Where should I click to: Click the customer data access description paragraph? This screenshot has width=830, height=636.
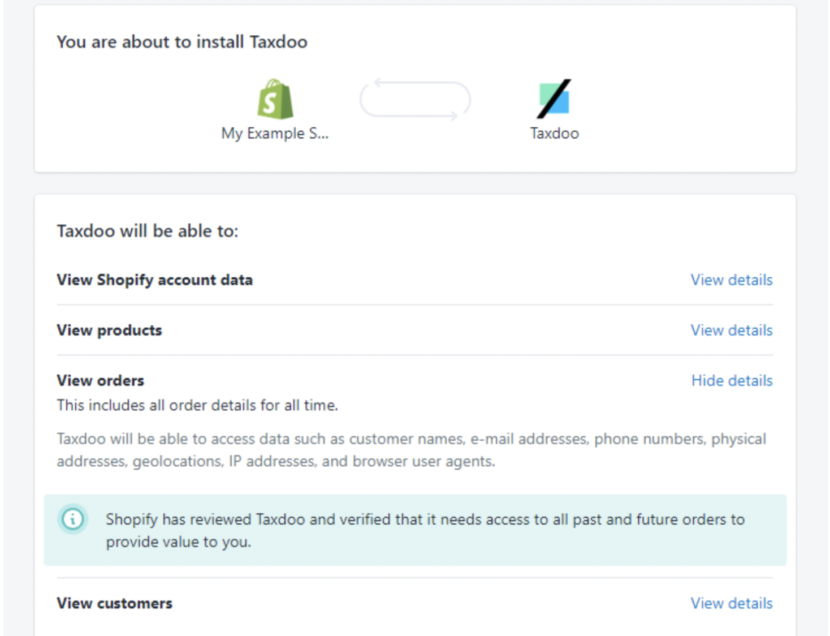412,450
